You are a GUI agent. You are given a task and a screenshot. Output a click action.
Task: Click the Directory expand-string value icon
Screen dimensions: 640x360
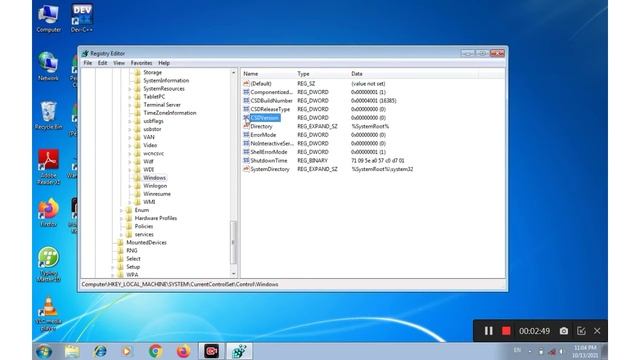[246, 126]
